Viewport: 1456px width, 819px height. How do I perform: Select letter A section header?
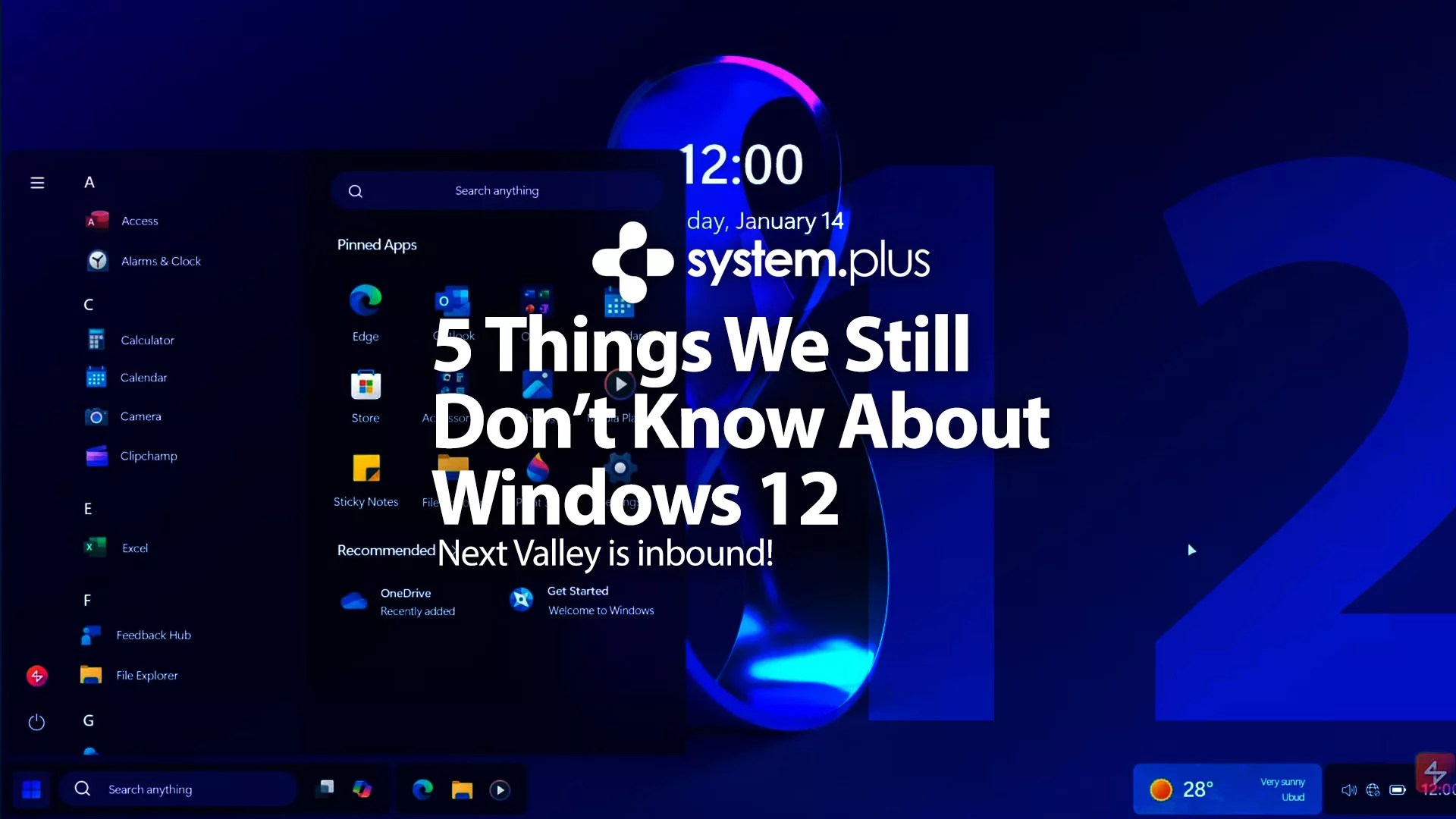tap(89, 183)
